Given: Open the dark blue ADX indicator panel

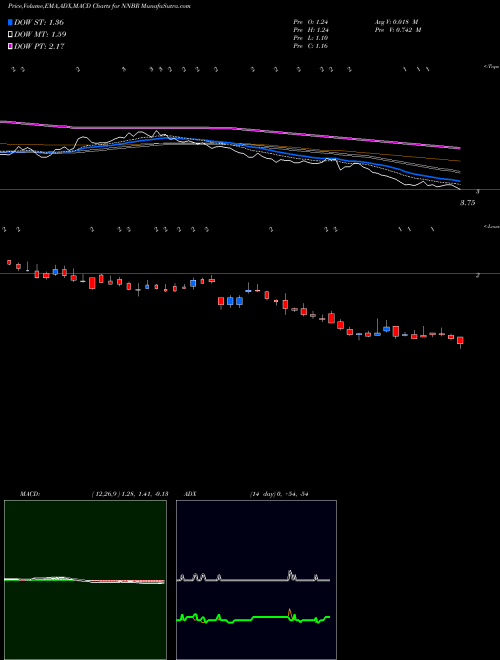Looking at the screenshot, I should pos(256,580).
